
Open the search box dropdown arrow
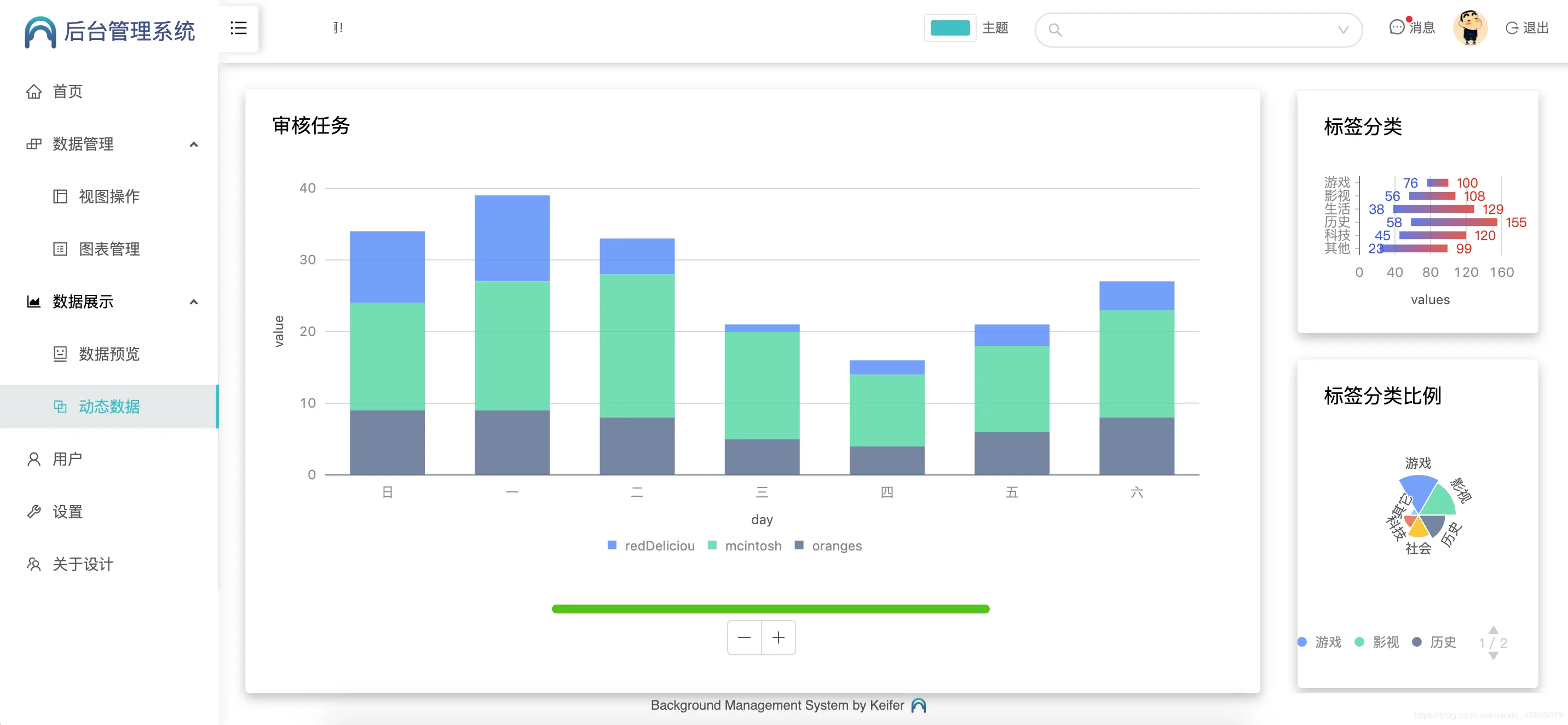pyautogui.click(x=1343, y=30)
